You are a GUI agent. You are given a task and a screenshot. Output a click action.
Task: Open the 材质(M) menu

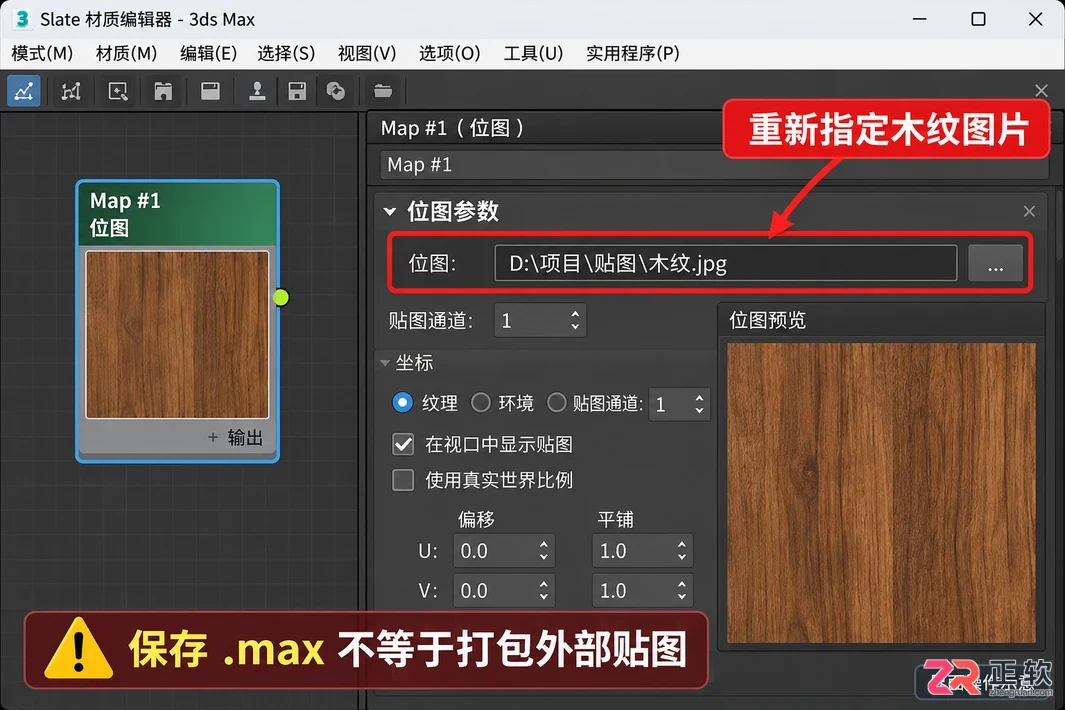pos(126,53)
